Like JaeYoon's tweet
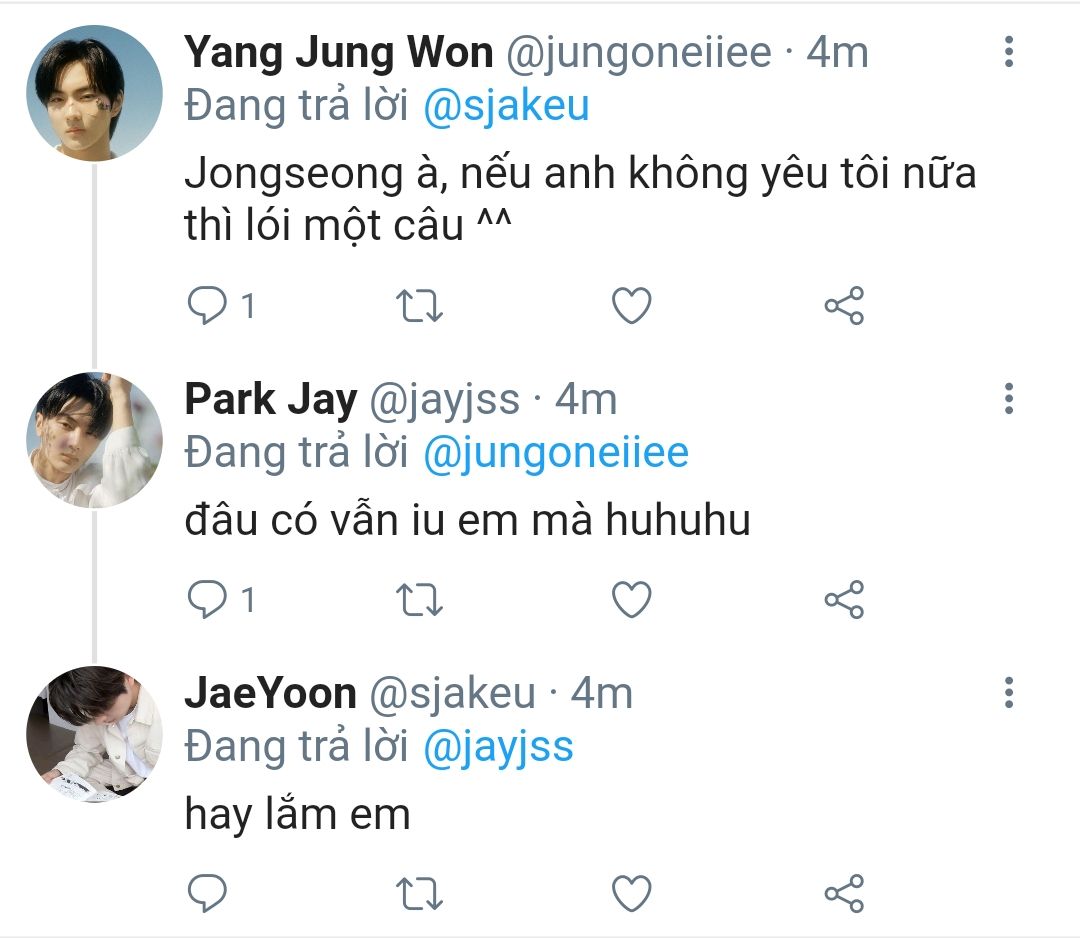1080x938 pixels. (631, 892)
